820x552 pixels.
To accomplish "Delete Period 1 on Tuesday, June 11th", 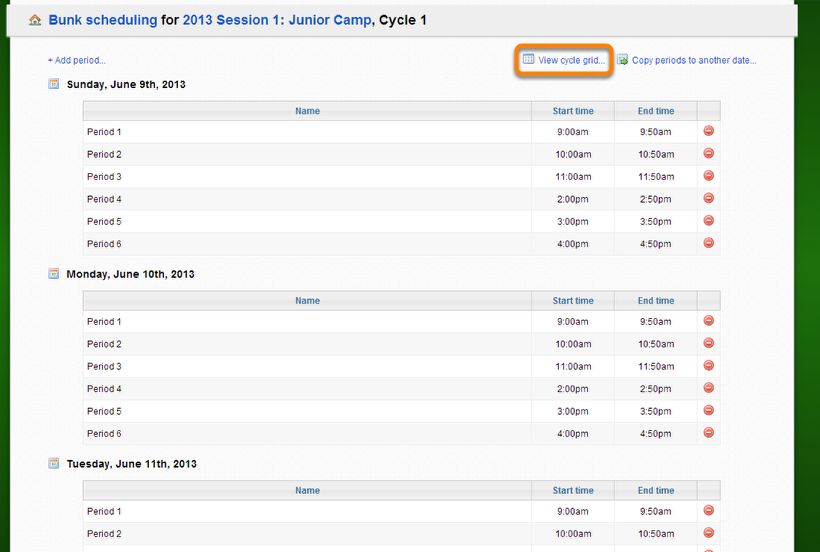I will (708, 511).
